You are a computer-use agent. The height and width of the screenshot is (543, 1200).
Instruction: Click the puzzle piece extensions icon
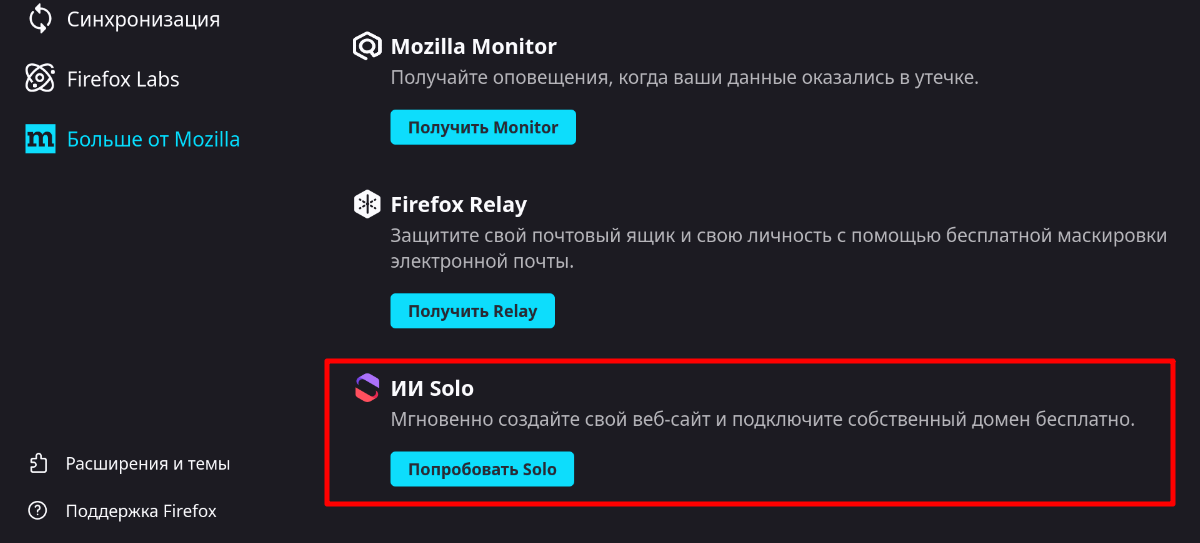coord(38,464)
